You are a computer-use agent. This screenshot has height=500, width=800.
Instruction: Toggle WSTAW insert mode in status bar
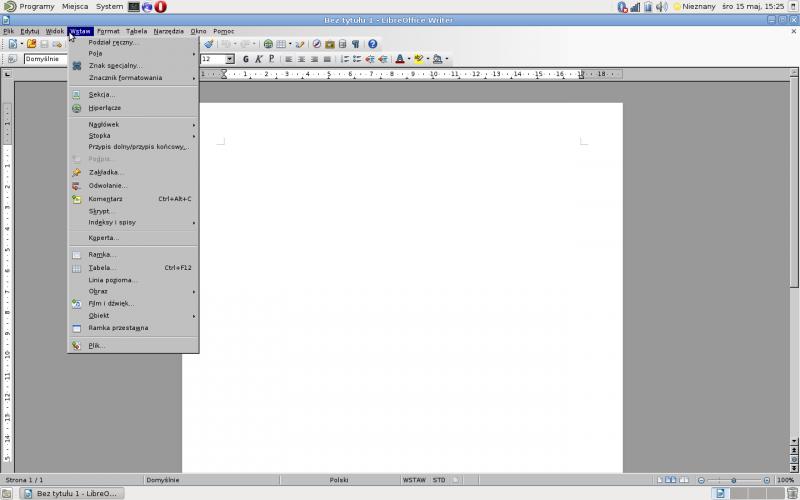pos(414,480)
